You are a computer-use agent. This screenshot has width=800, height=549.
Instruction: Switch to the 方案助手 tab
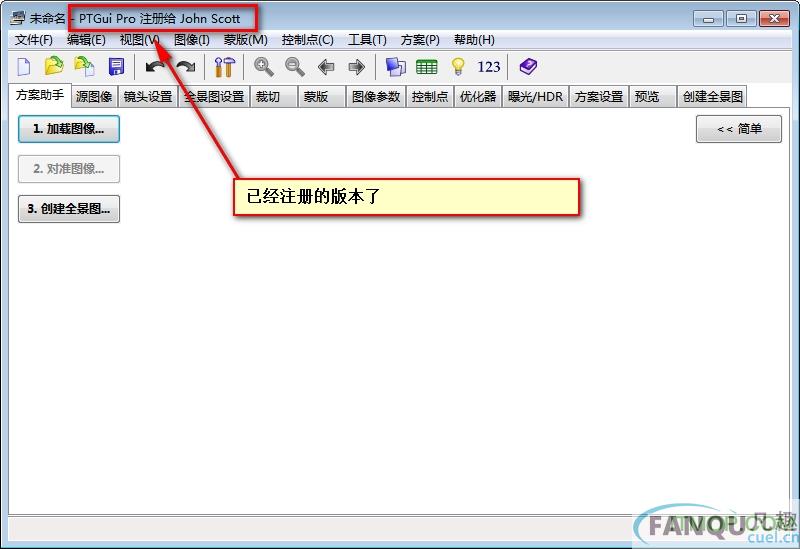tap(40, 95)
